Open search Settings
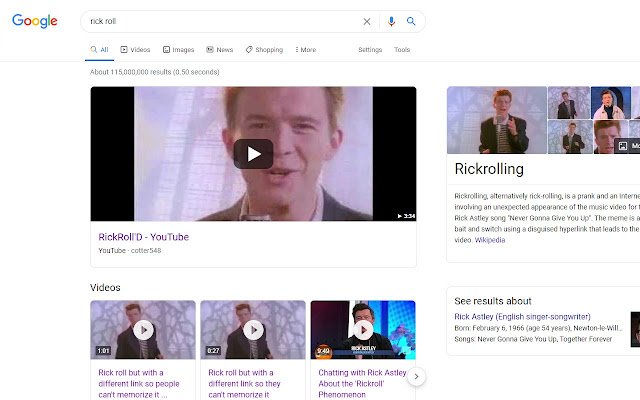 pos(370,50)
